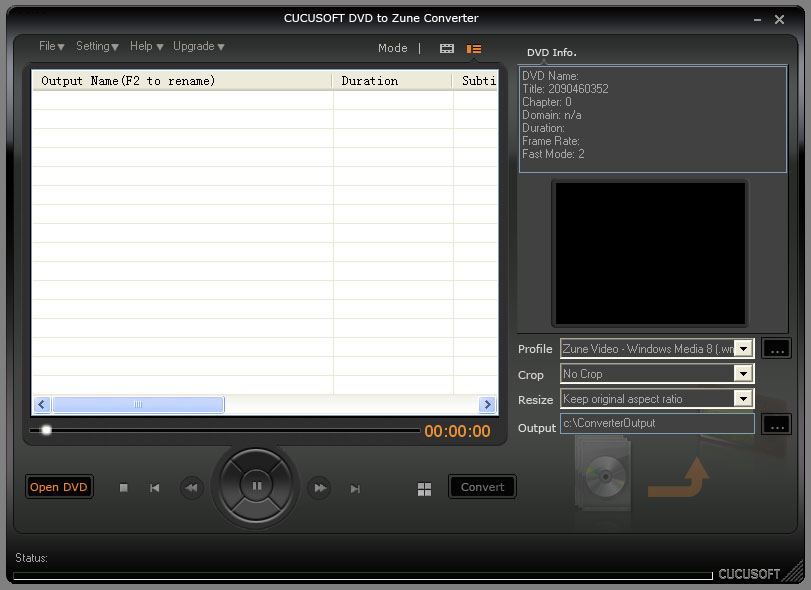This screenshot has width=811, height=590.
Task: Fast forward the video
Action: click(x=320, y=488)
